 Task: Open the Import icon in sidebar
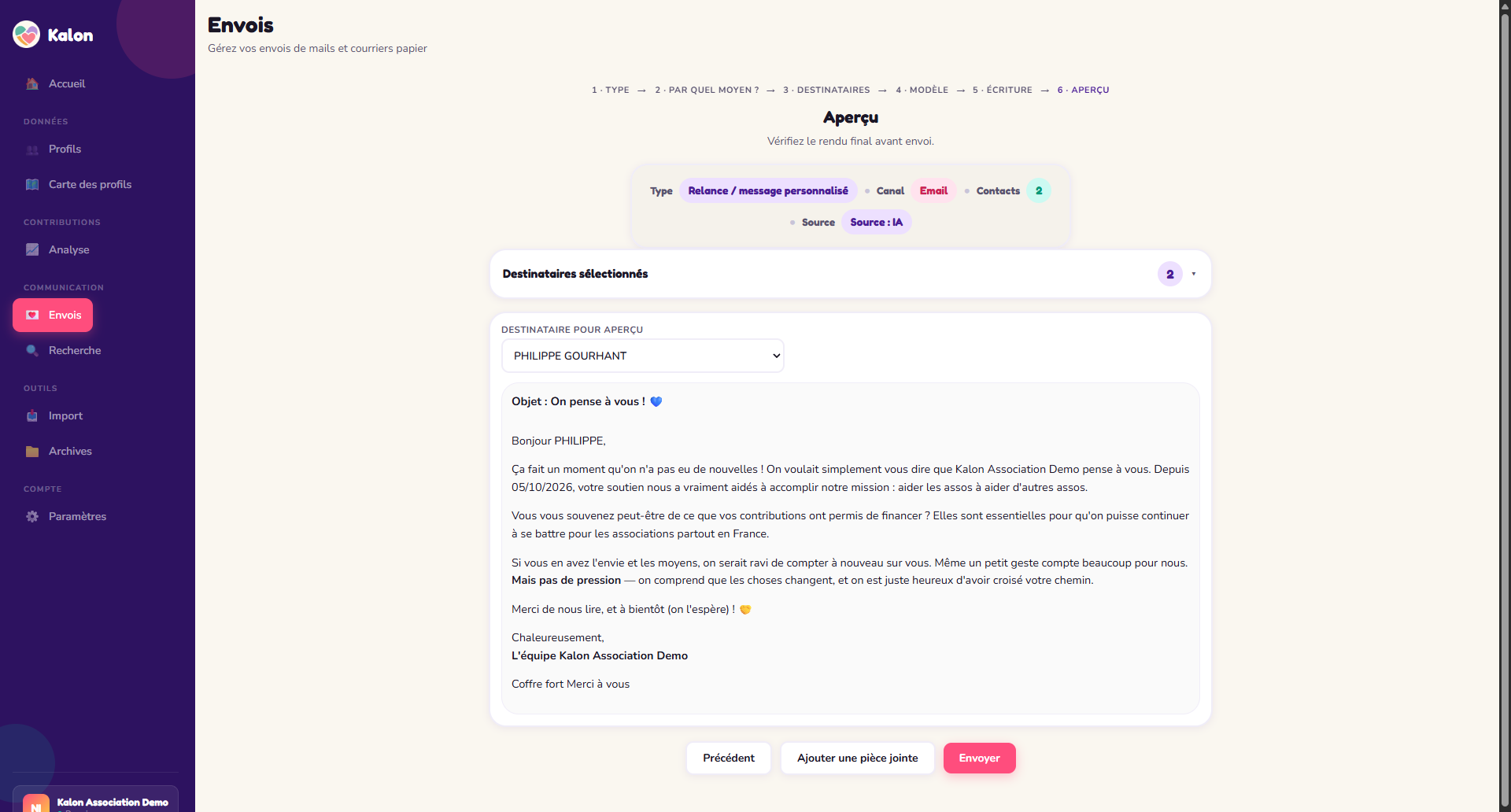point(32,415)
